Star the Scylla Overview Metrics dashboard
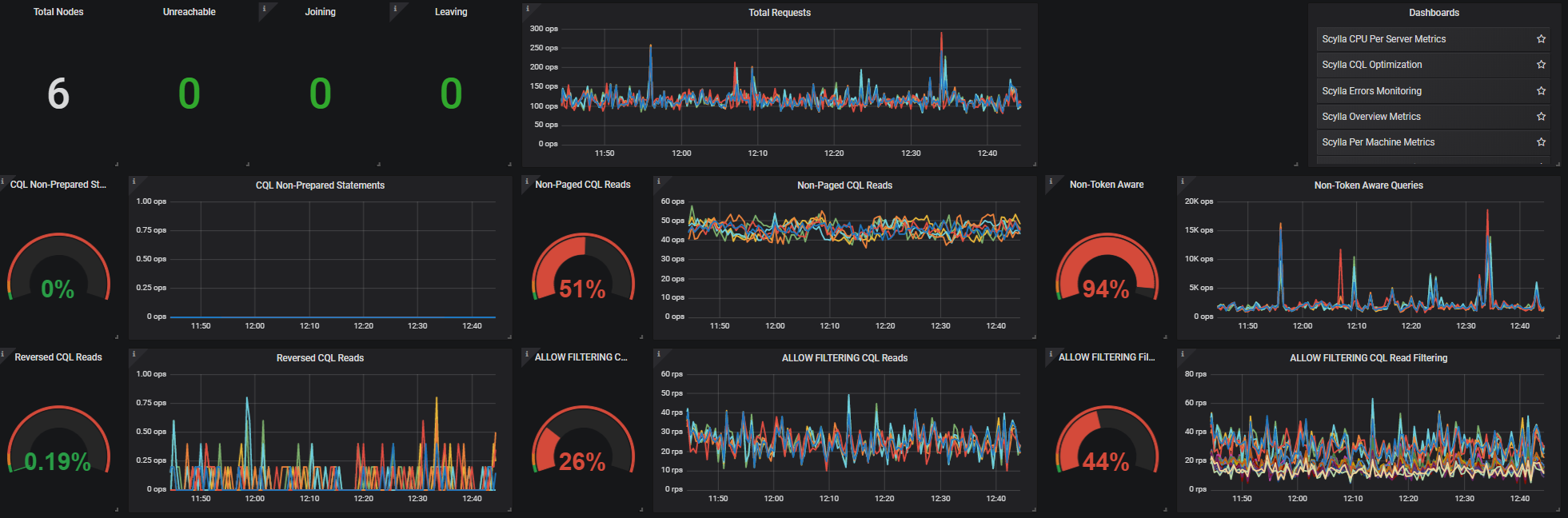1568x518 pixels. coord(1541,117)
